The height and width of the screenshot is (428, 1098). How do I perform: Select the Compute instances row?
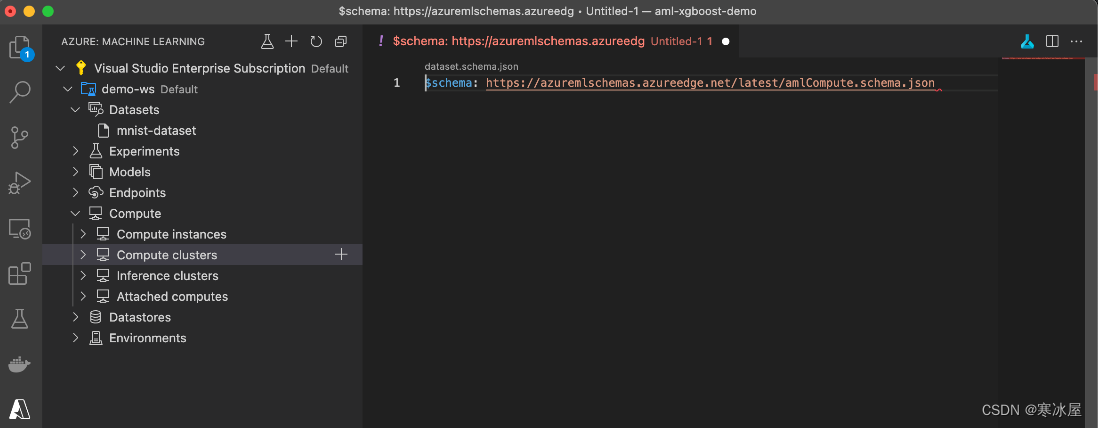202,234
